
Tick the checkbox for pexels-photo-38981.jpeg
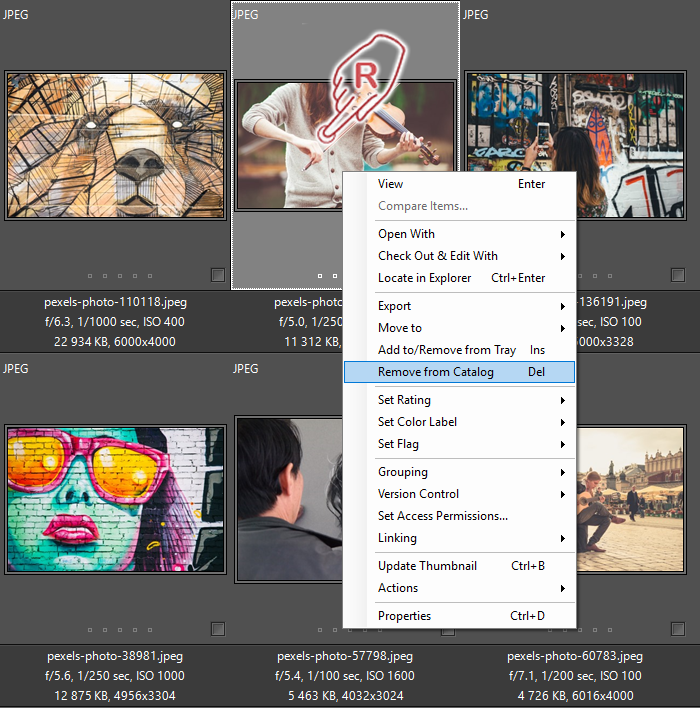[218, 629]
